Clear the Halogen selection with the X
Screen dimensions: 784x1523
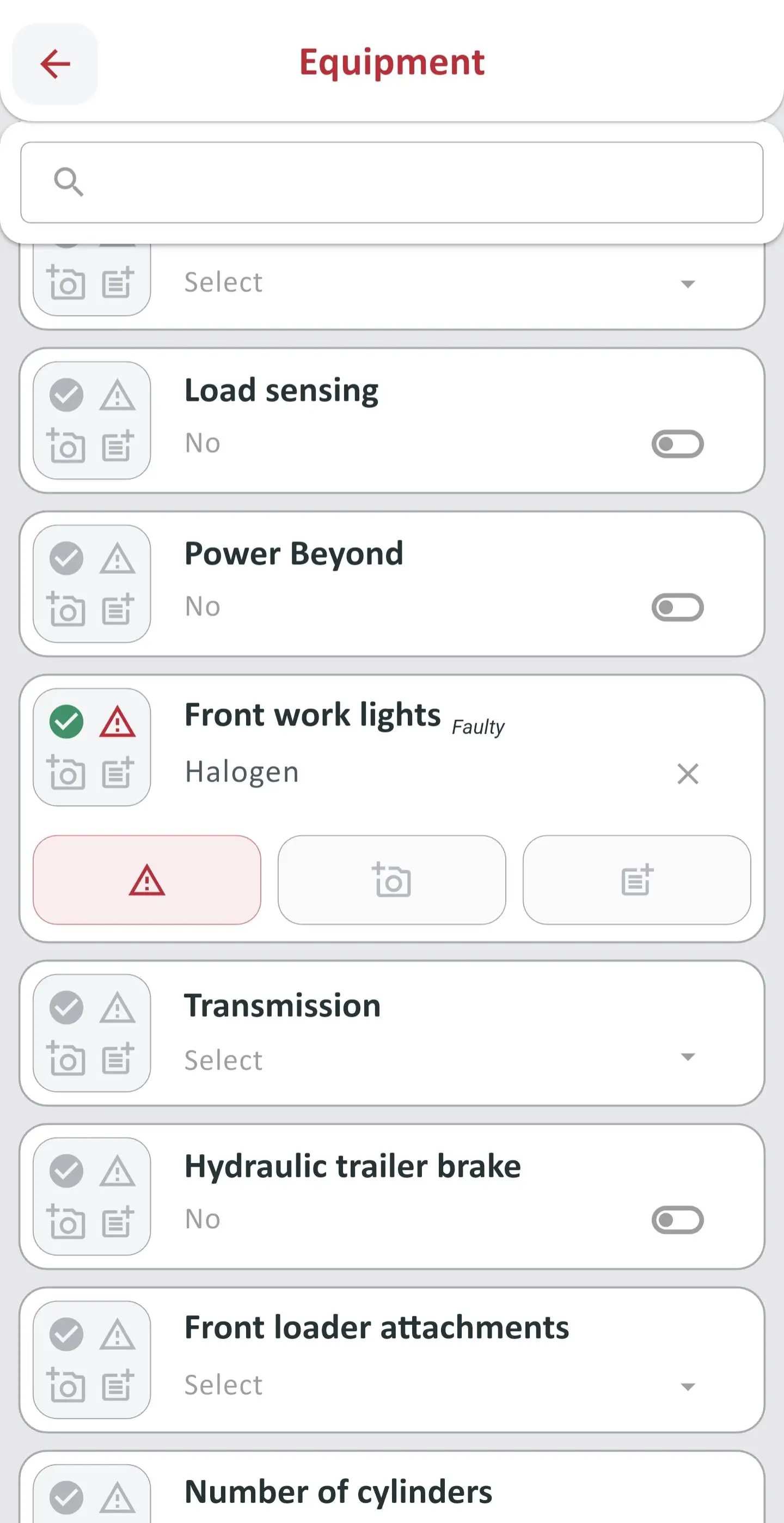pyautogui.click(x=688, y=773)
